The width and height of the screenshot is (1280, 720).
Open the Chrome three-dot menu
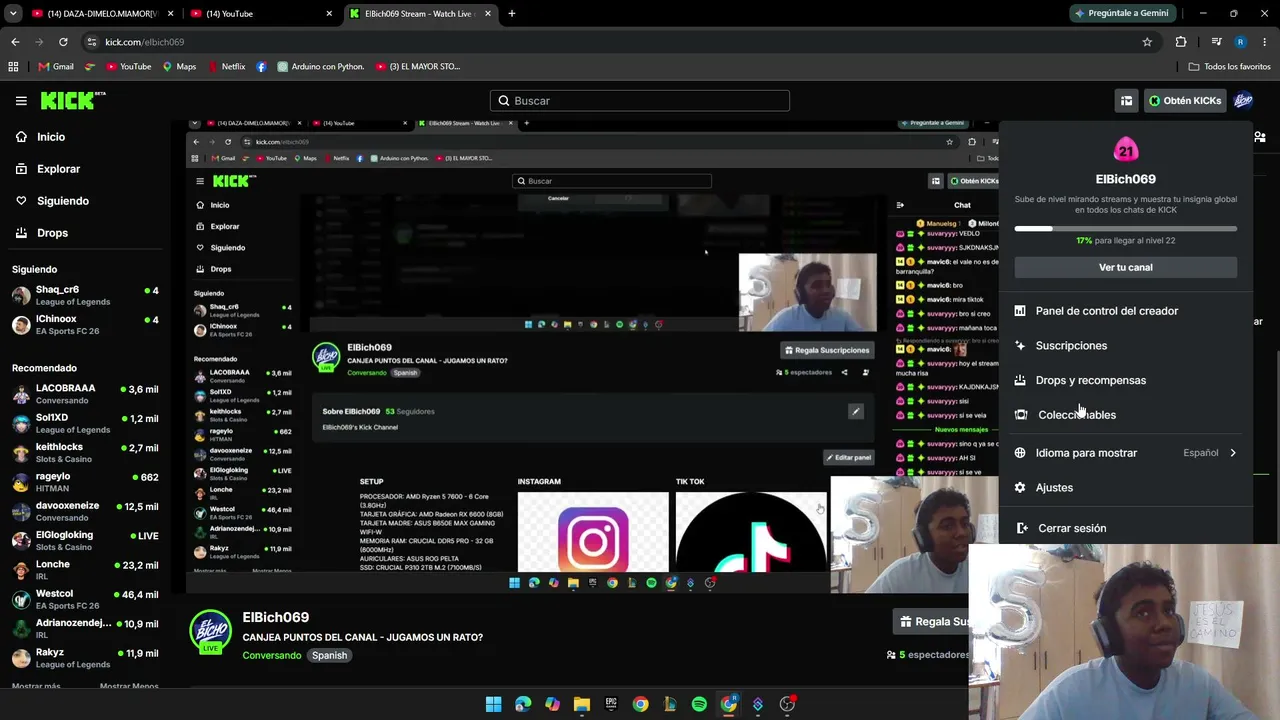(x=1265, y=42)
